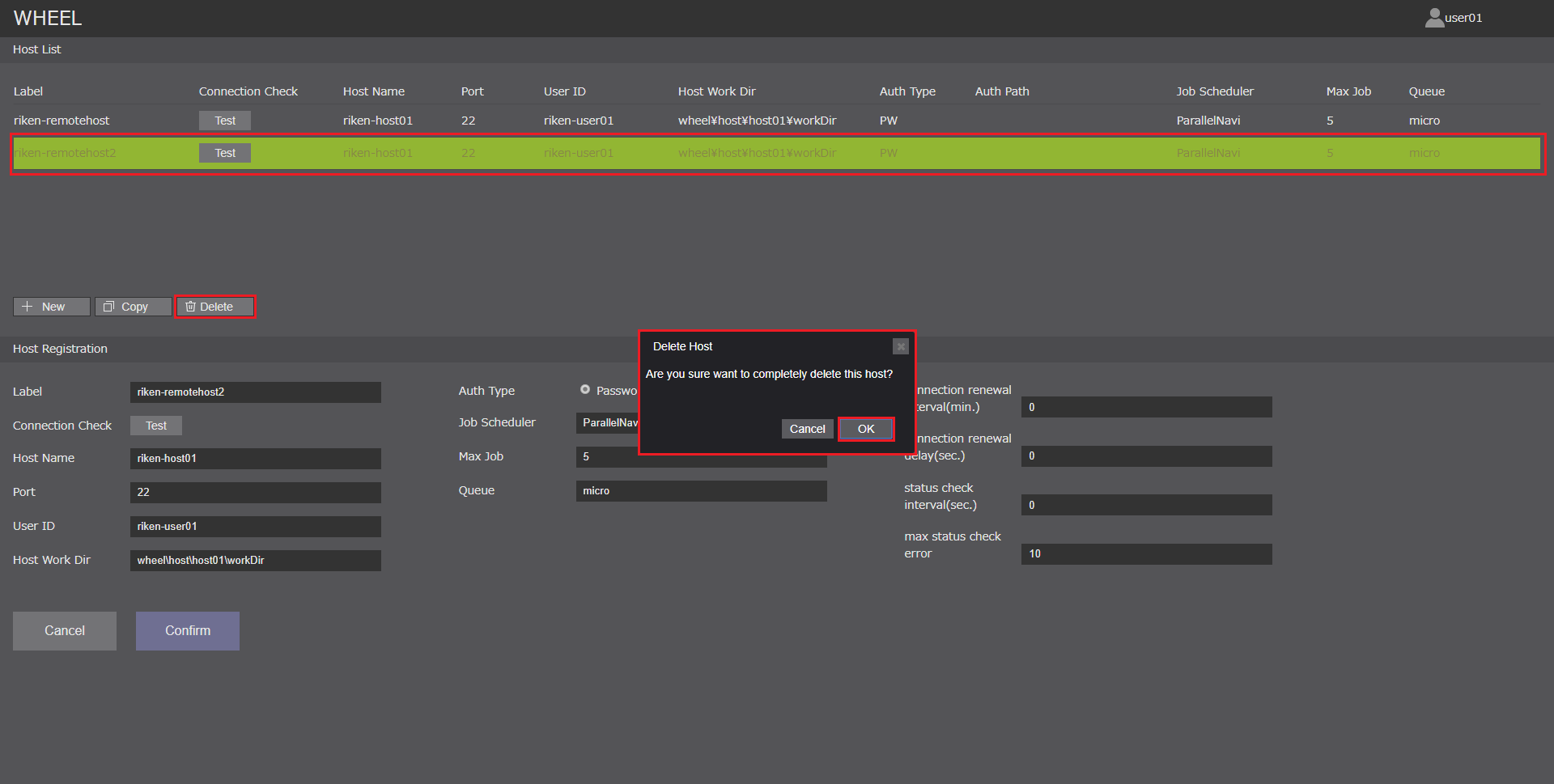The image size is (1554, 784).
Task: Confirm deletion with the OK button
Action: (x=865, y=429)
